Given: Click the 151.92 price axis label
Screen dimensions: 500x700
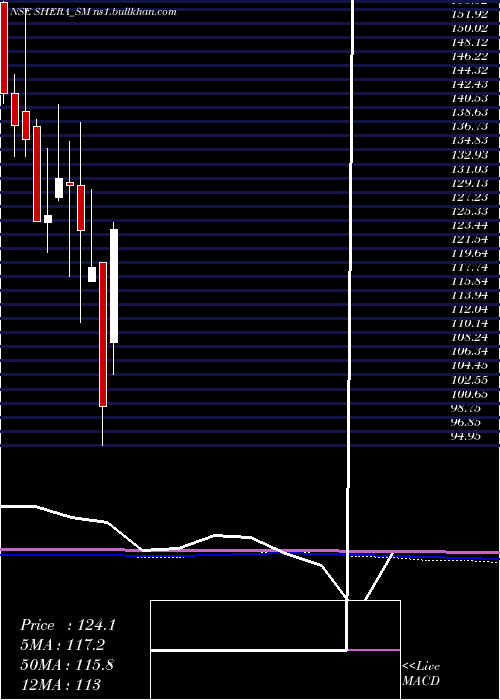Looking at the screenshot, I should click(x=469, y=14).
